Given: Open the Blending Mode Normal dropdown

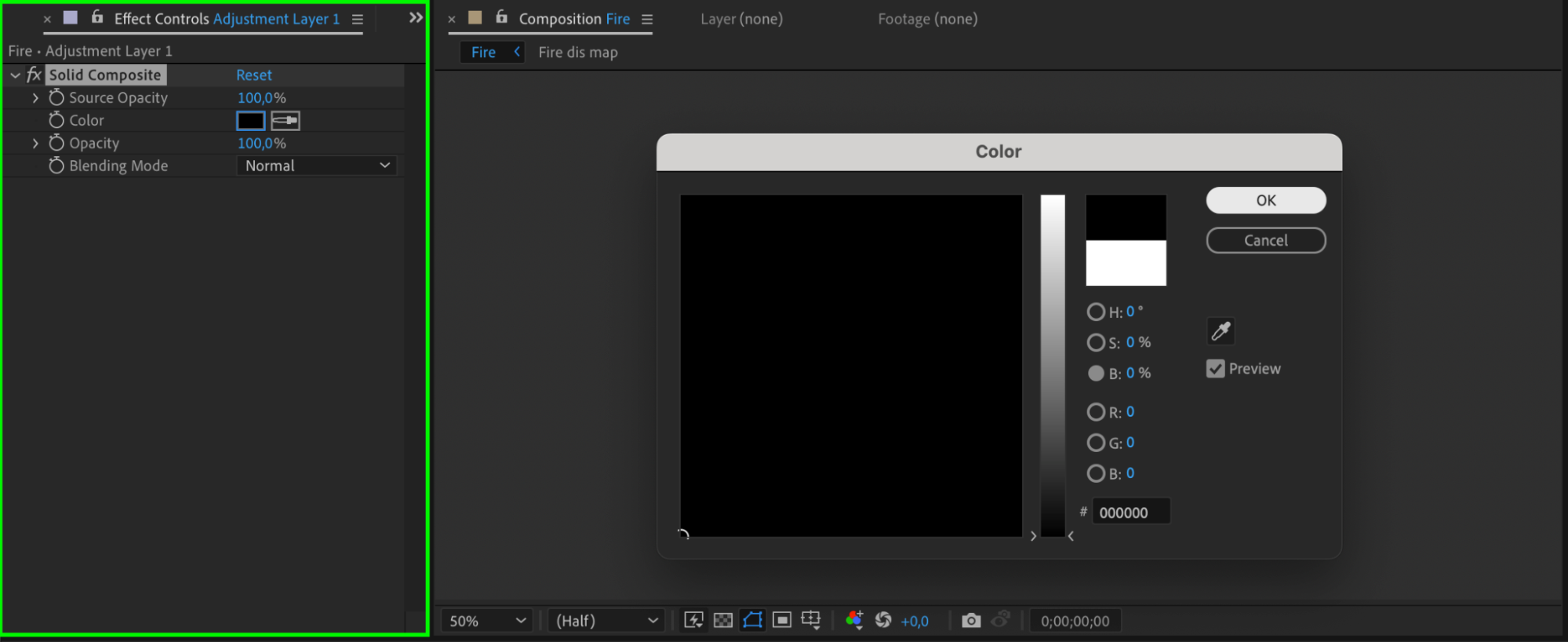Looking at the screenshot, I should (316, 166).
